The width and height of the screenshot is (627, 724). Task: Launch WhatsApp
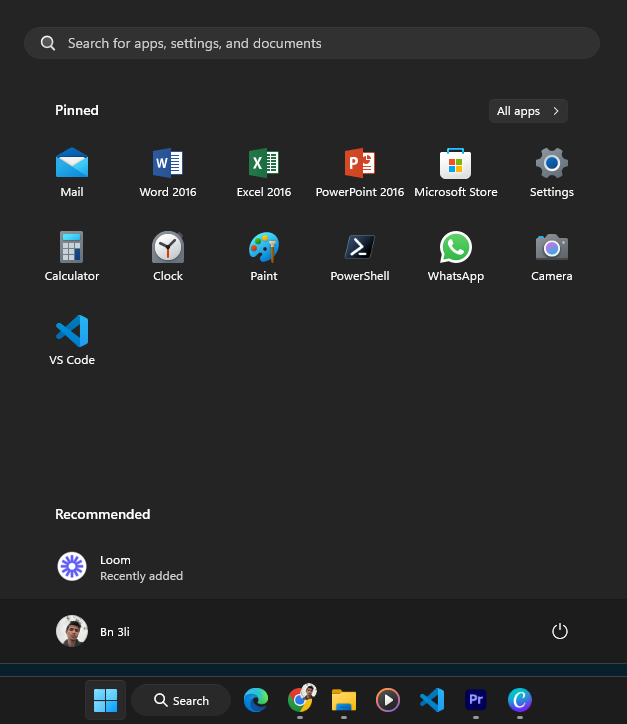[456, 256]
